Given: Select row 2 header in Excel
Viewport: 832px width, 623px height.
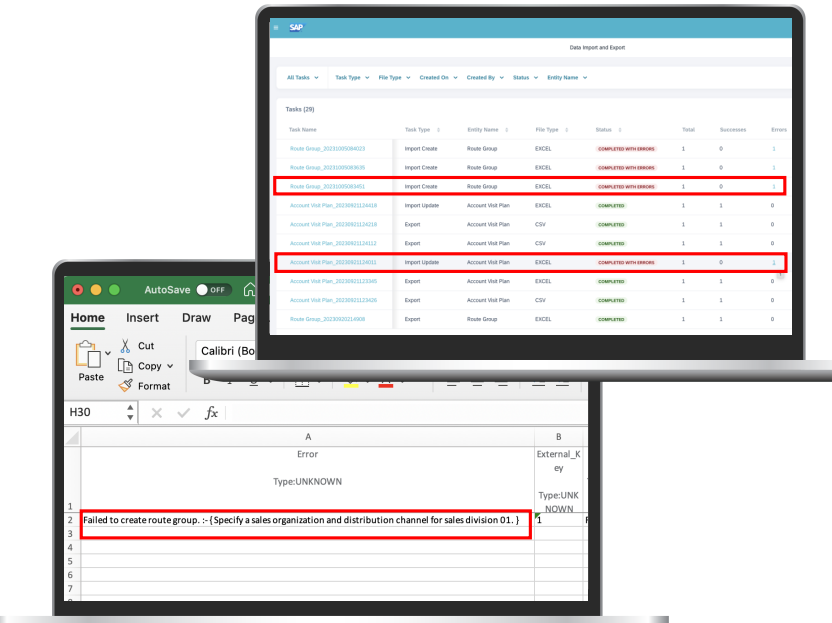Looking at the screenshot, I should 72,520.
